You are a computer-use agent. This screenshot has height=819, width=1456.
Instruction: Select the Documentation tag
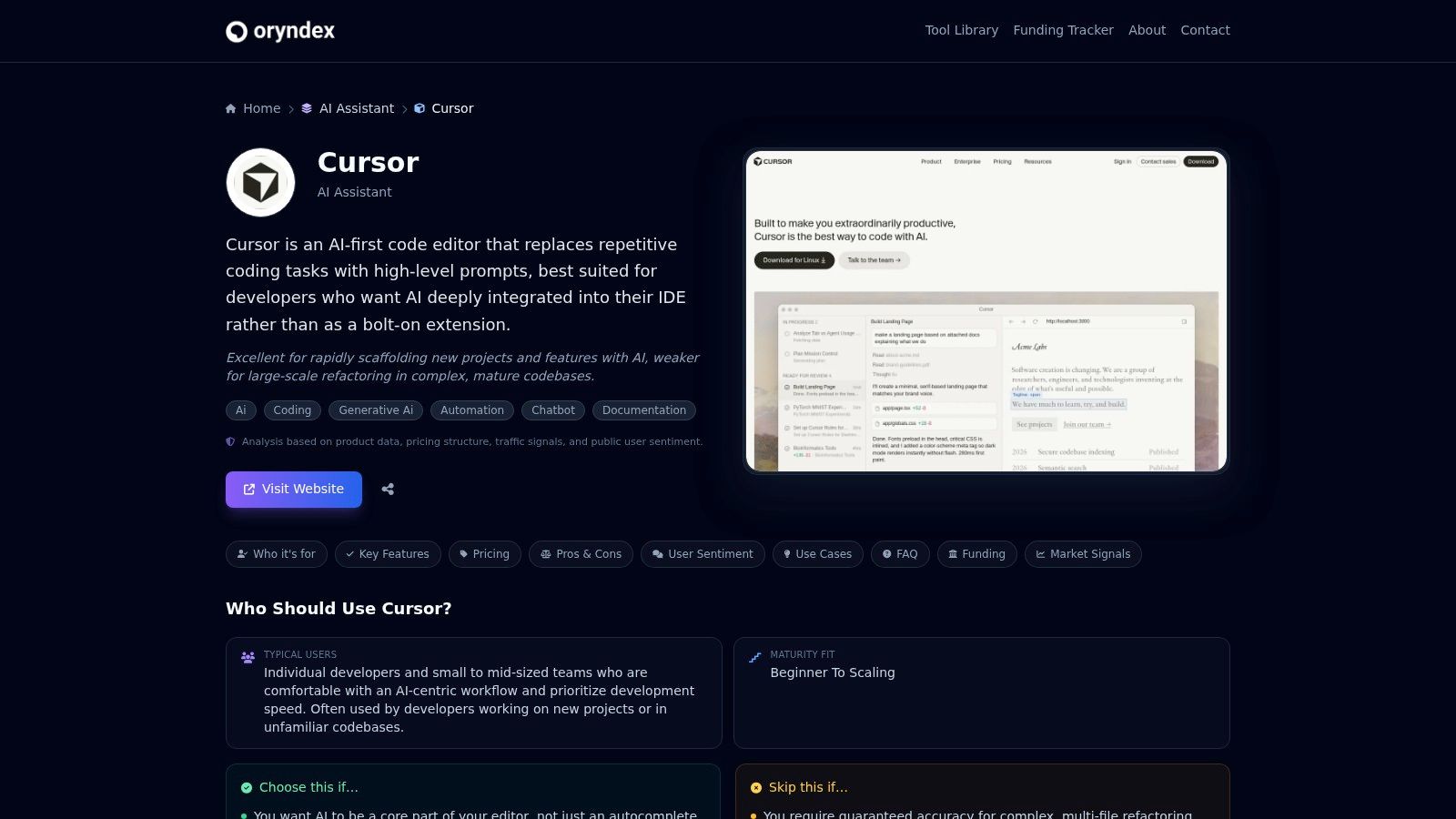tap(644, 410)
